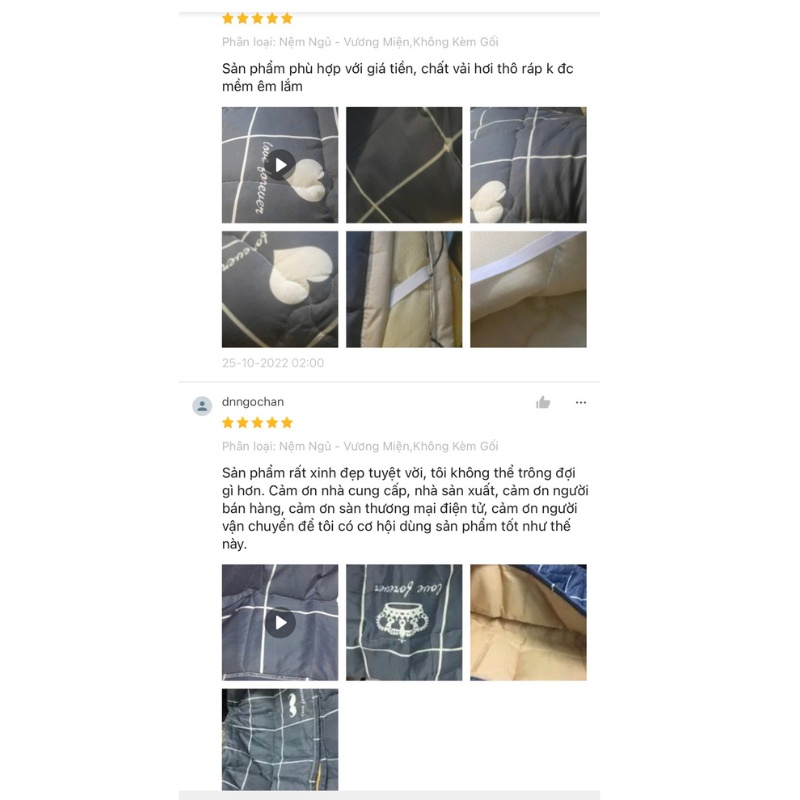Click the five-star rating of the top review

point(258,19)
